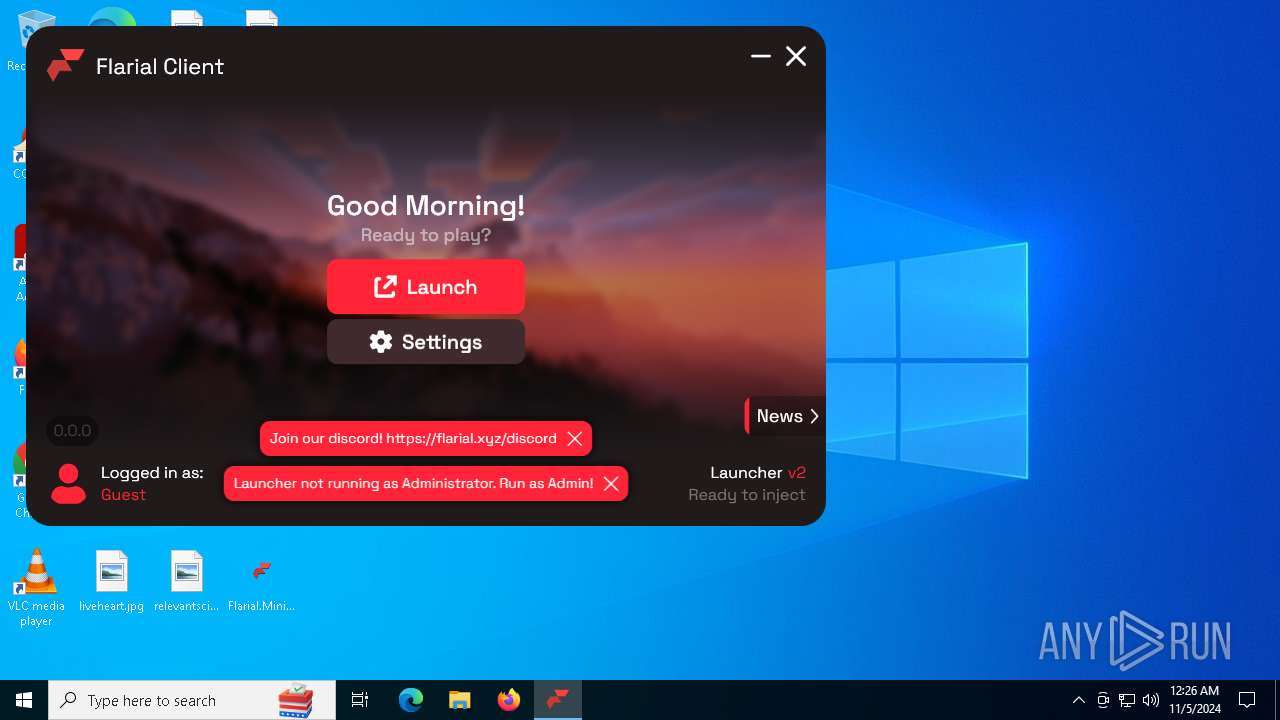Click the security tray icon beside the network icon
Image resolution: width=1280 pixels, height=720 pixels.
1103,700
